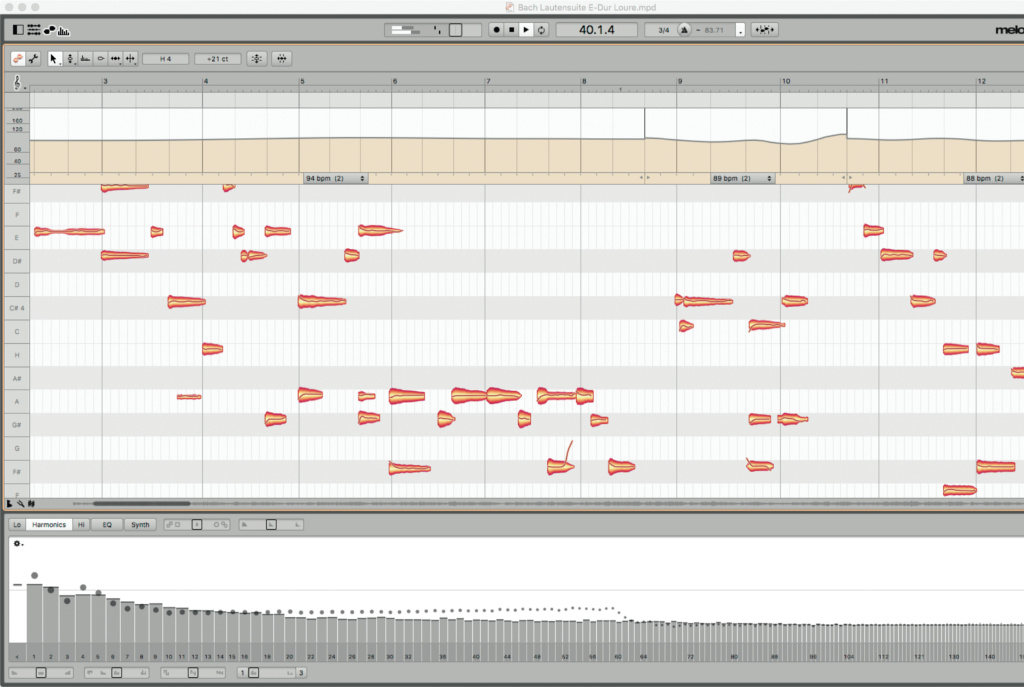Toggle cycle loop playback
Image resolution: width=1024 pixels, height=687 pixels.
(541, 30)
